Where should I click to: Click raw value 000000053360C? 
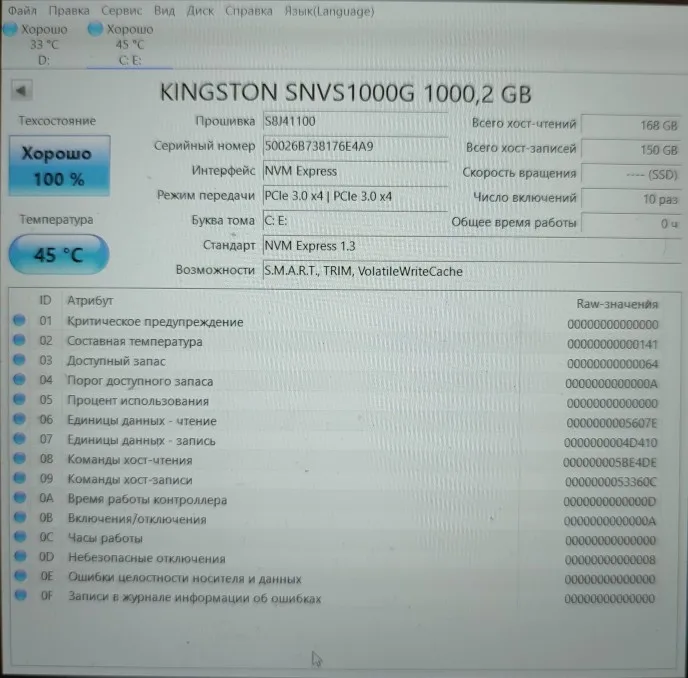click(610, 482)
